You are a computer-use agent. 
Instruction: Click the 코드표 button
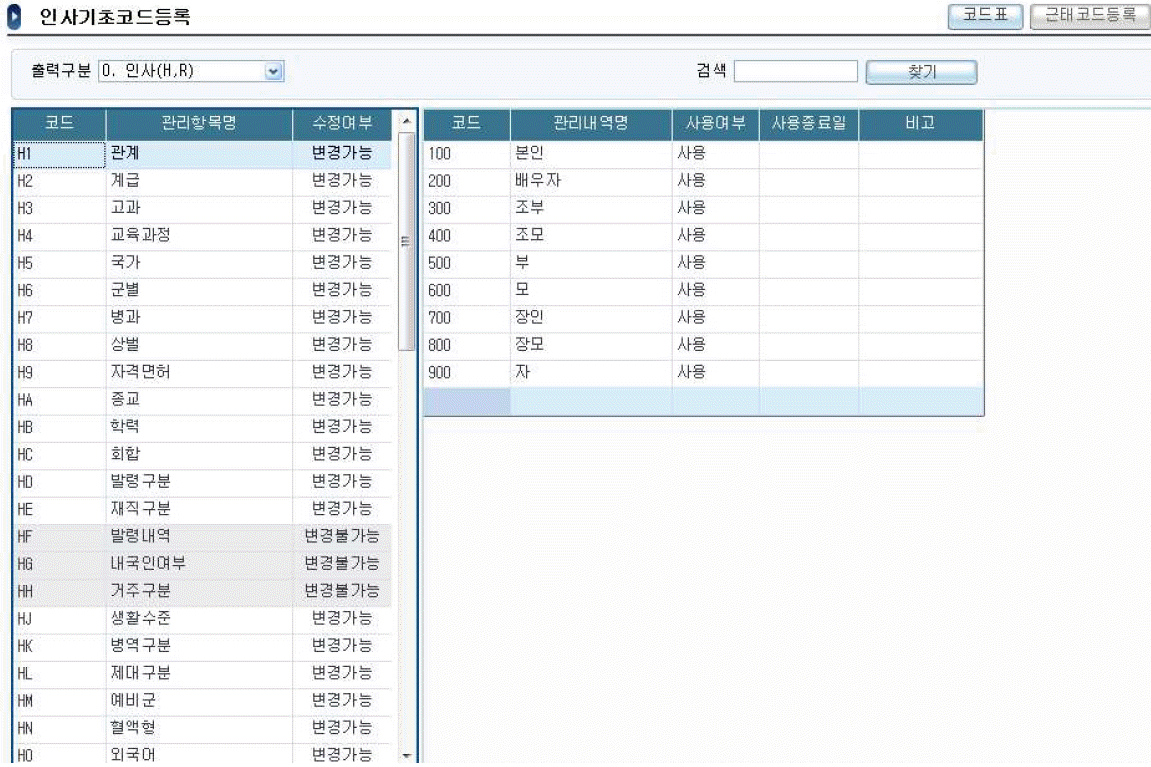pyautogui.click(x=986, y=16)
